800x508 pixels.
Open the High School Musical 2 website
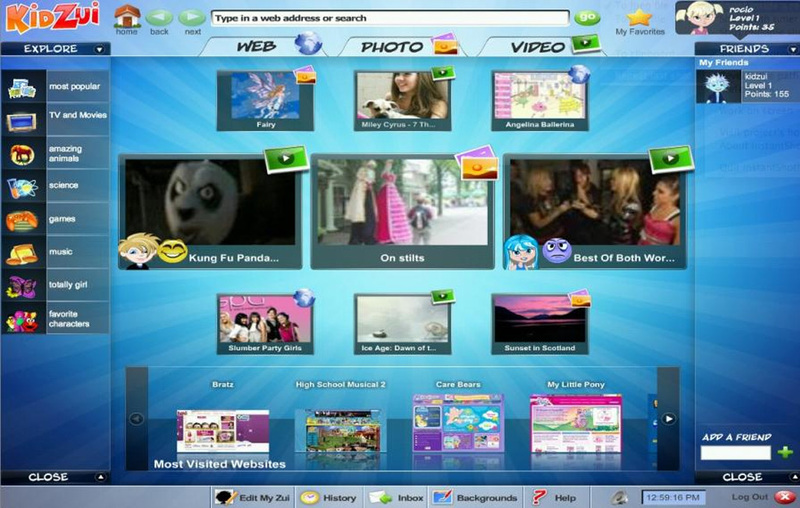click(340, 431)
